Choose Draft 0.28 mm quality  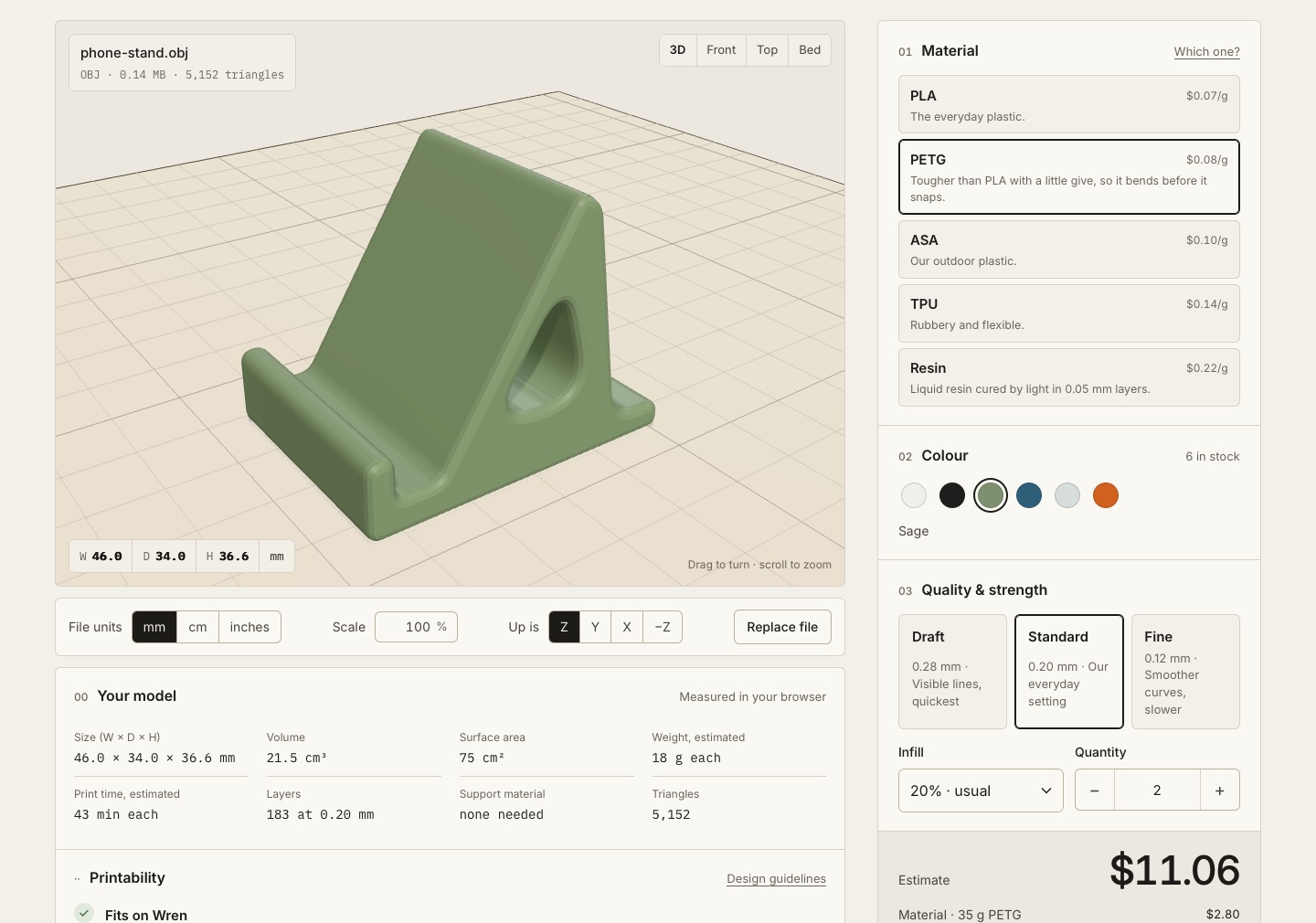click(952, 672)
